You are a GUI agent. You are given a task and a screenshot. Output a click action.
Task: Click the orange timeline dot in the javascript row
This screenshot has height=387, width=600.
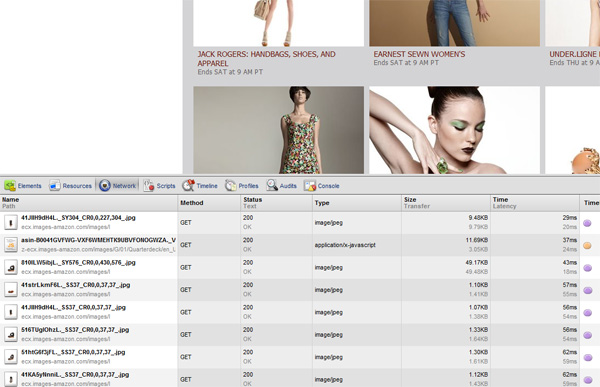coord(587,245)
